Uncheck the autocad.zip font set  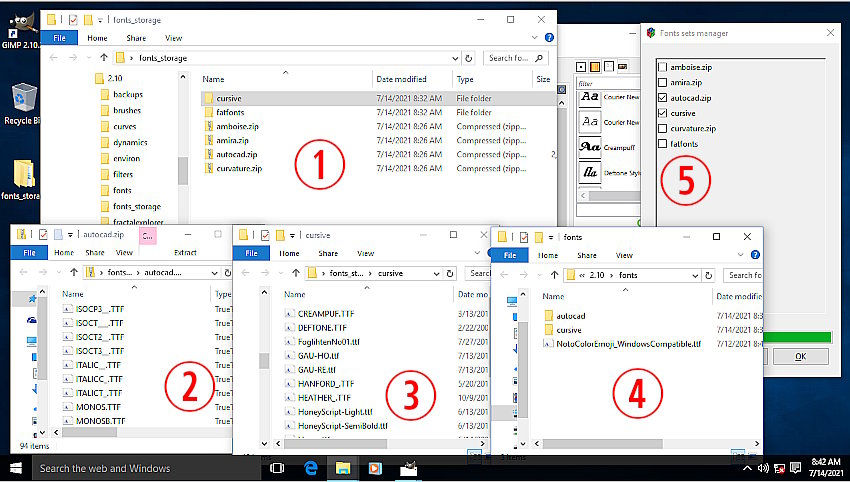[663, 98]
